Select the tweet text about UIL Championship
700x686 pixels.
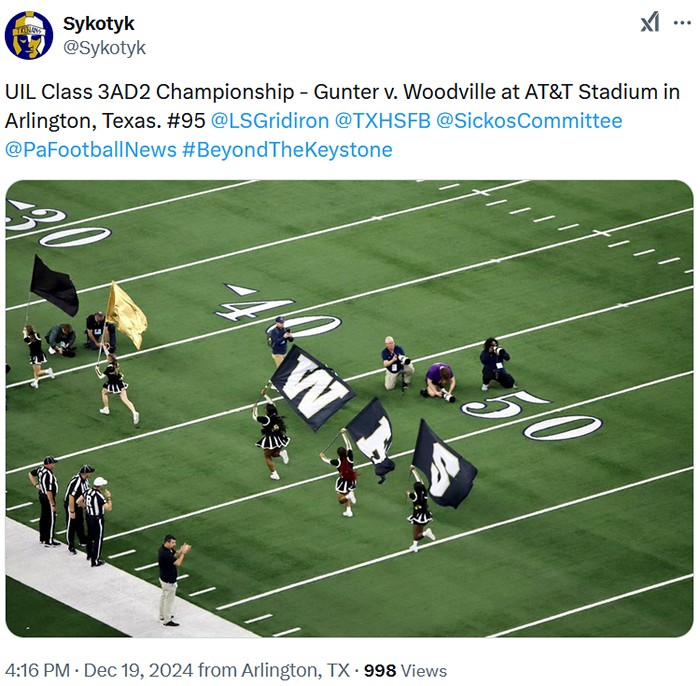click(x=342, y=121)
